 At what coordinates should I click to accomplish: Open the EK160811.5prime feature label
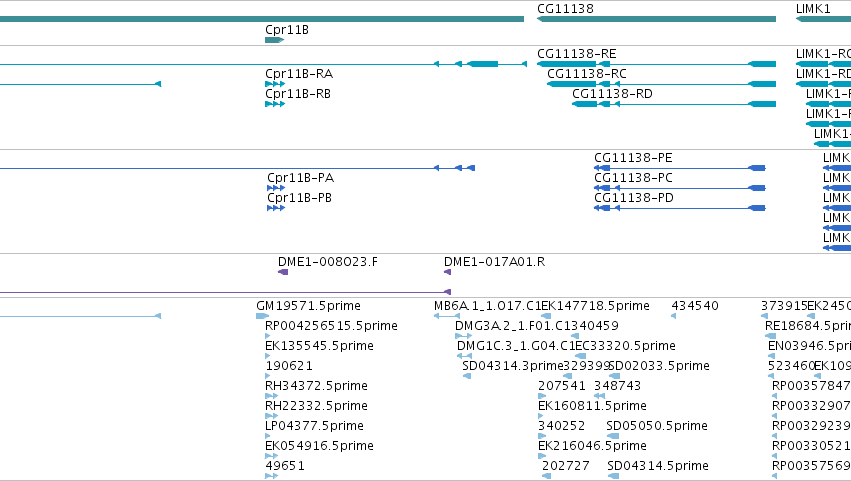point(592,407)
